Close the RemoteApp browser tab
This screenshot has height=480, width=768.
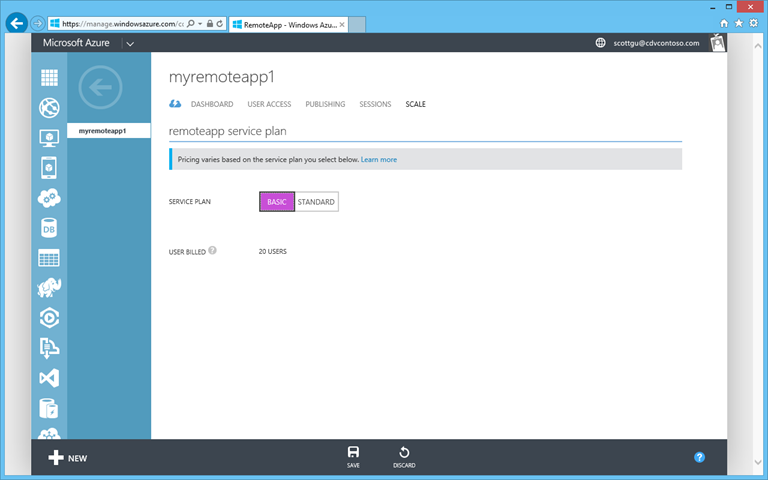342,24
